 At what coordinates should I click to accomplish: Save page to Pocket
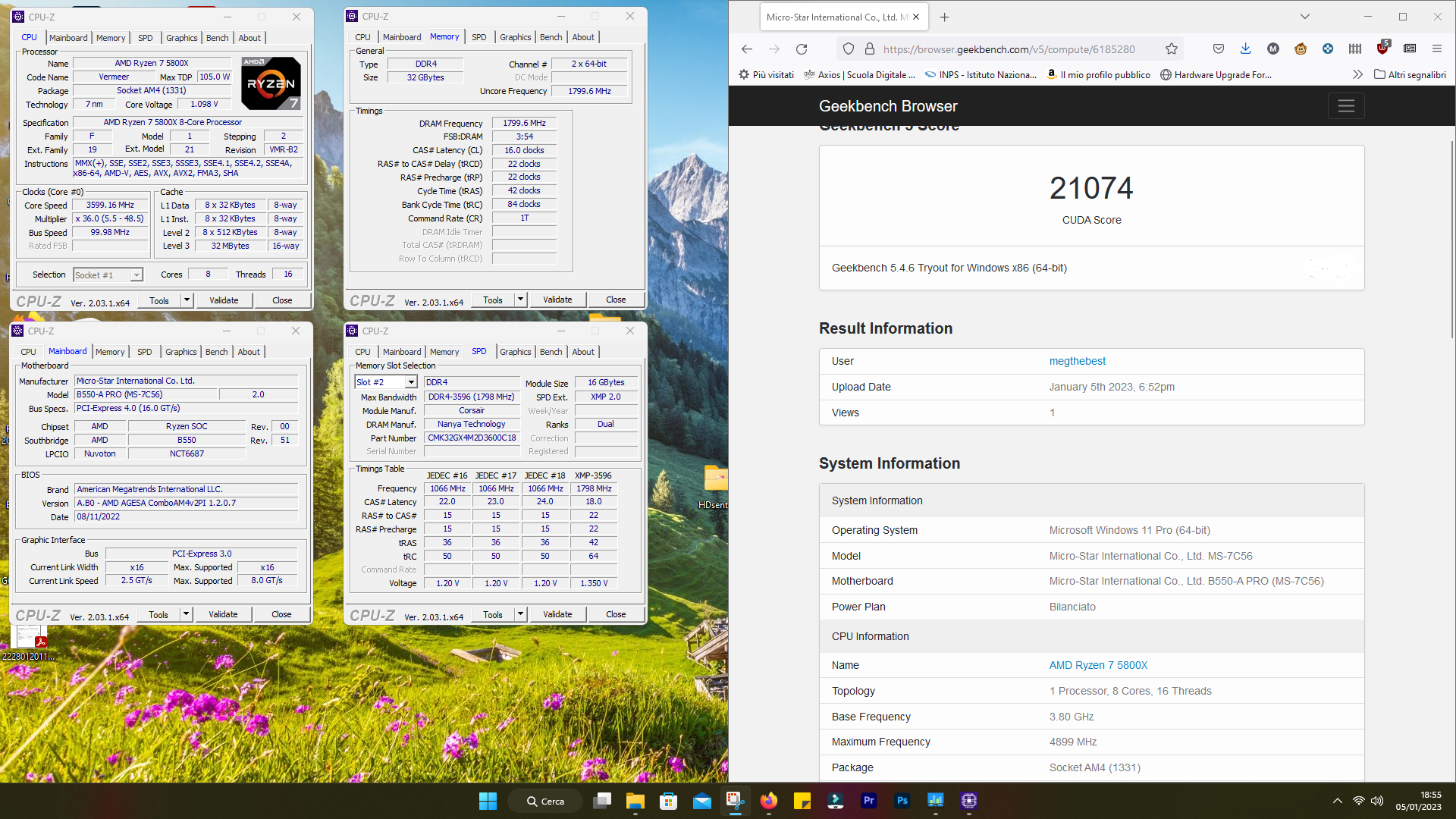tap(1219, 49)
